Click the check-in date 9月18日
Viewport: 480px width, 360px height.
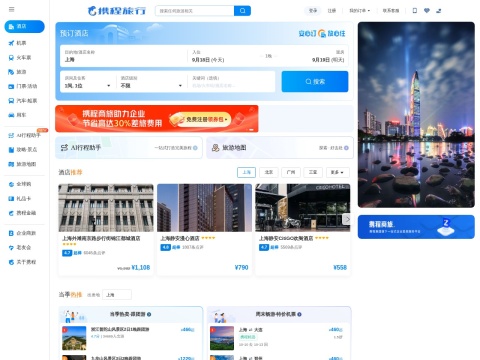208,60
